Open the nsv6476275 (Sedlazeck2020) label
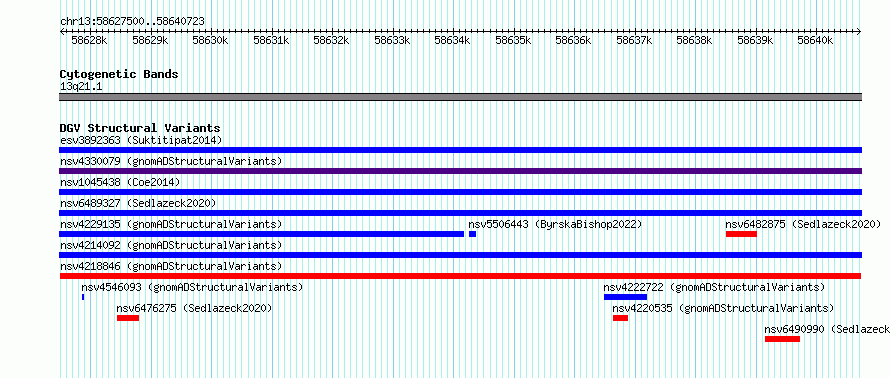The height and width of the screenshot is (378, 890). (194, 308)
